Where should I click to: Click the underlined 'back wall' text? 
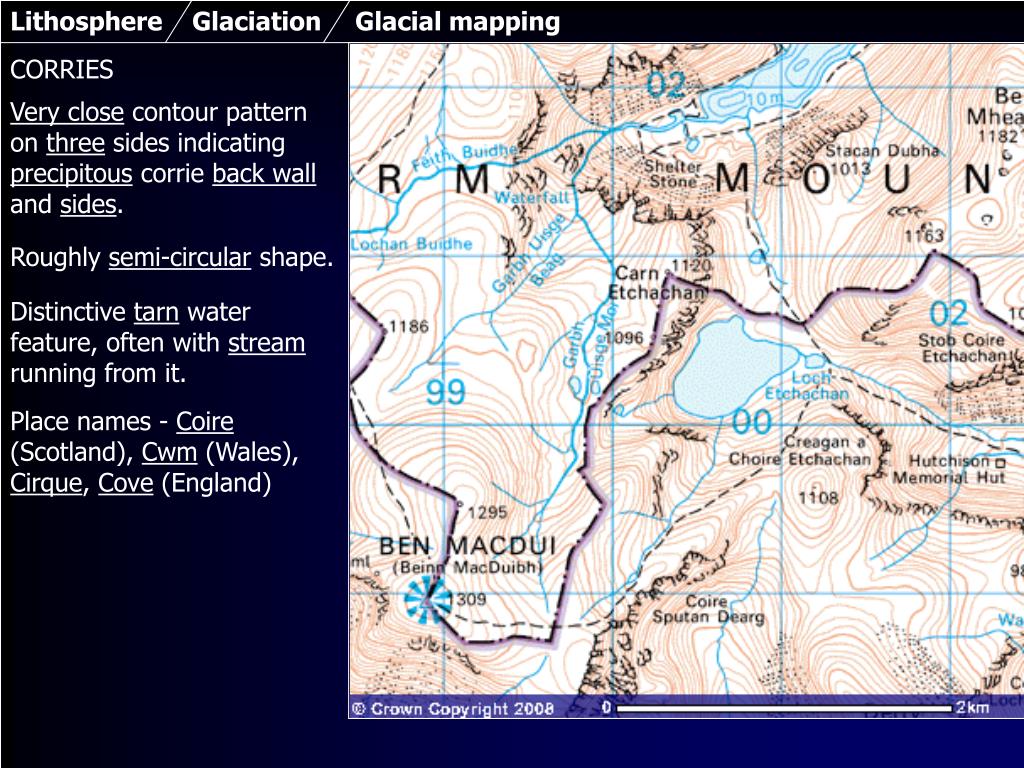click(264, 174)
